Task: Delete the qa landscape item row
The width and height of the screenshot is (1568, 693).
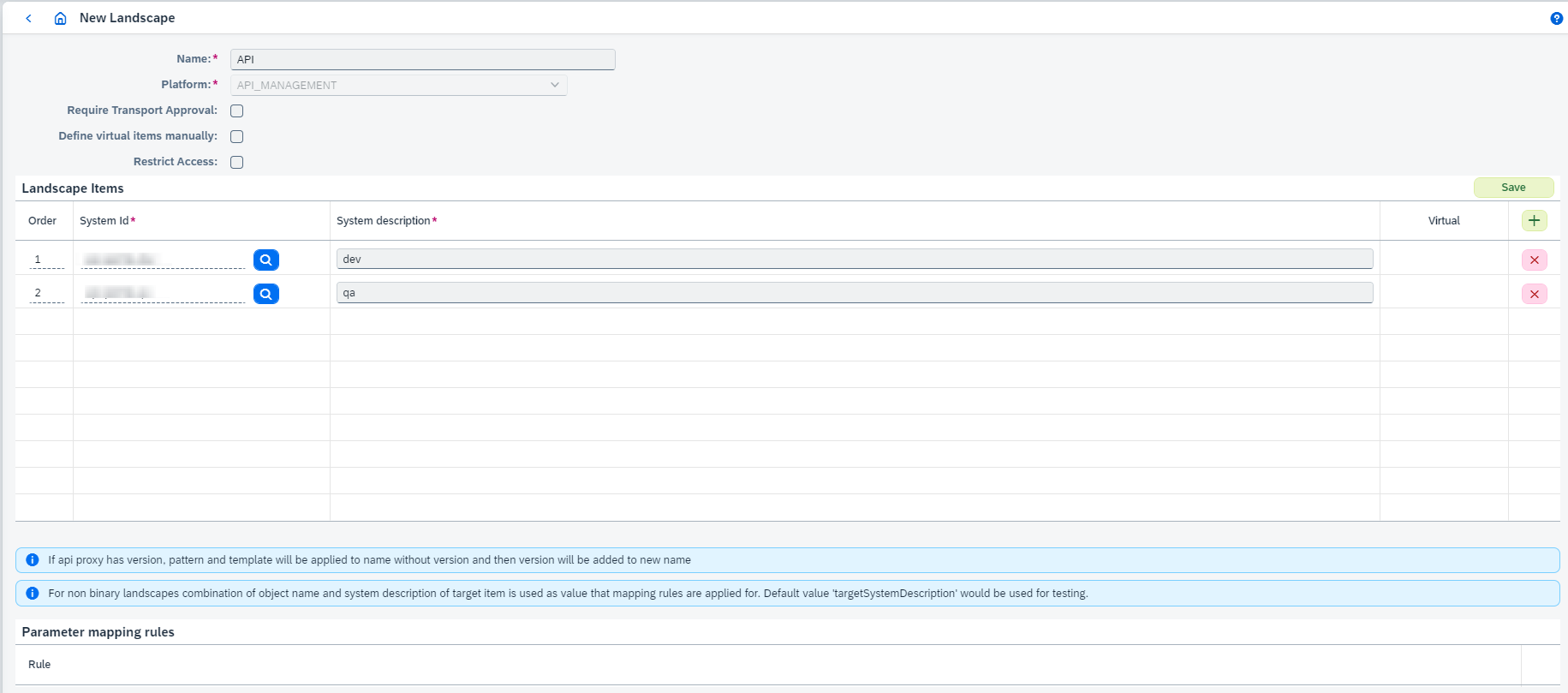Action: [x=1534, y=294]
